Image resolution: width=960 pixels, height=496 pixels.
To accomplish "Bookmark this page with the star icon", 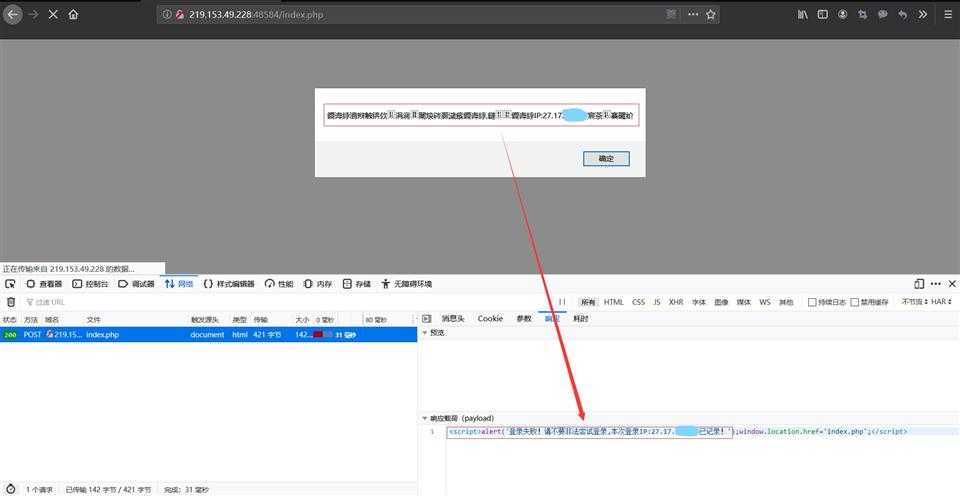I will click(710, 15).
